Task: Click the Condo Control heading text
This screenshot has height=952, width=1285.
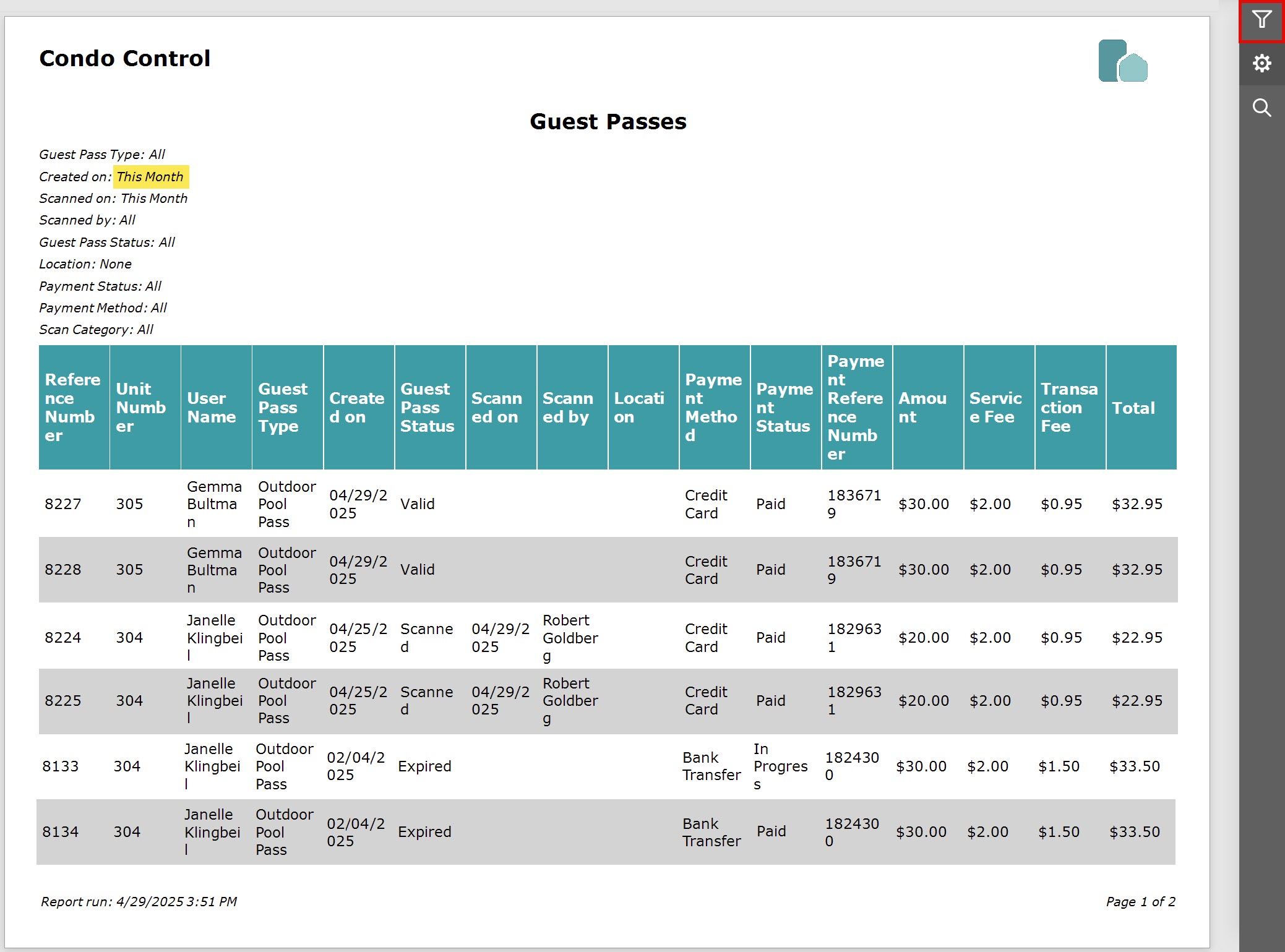Action: [125, 59]
